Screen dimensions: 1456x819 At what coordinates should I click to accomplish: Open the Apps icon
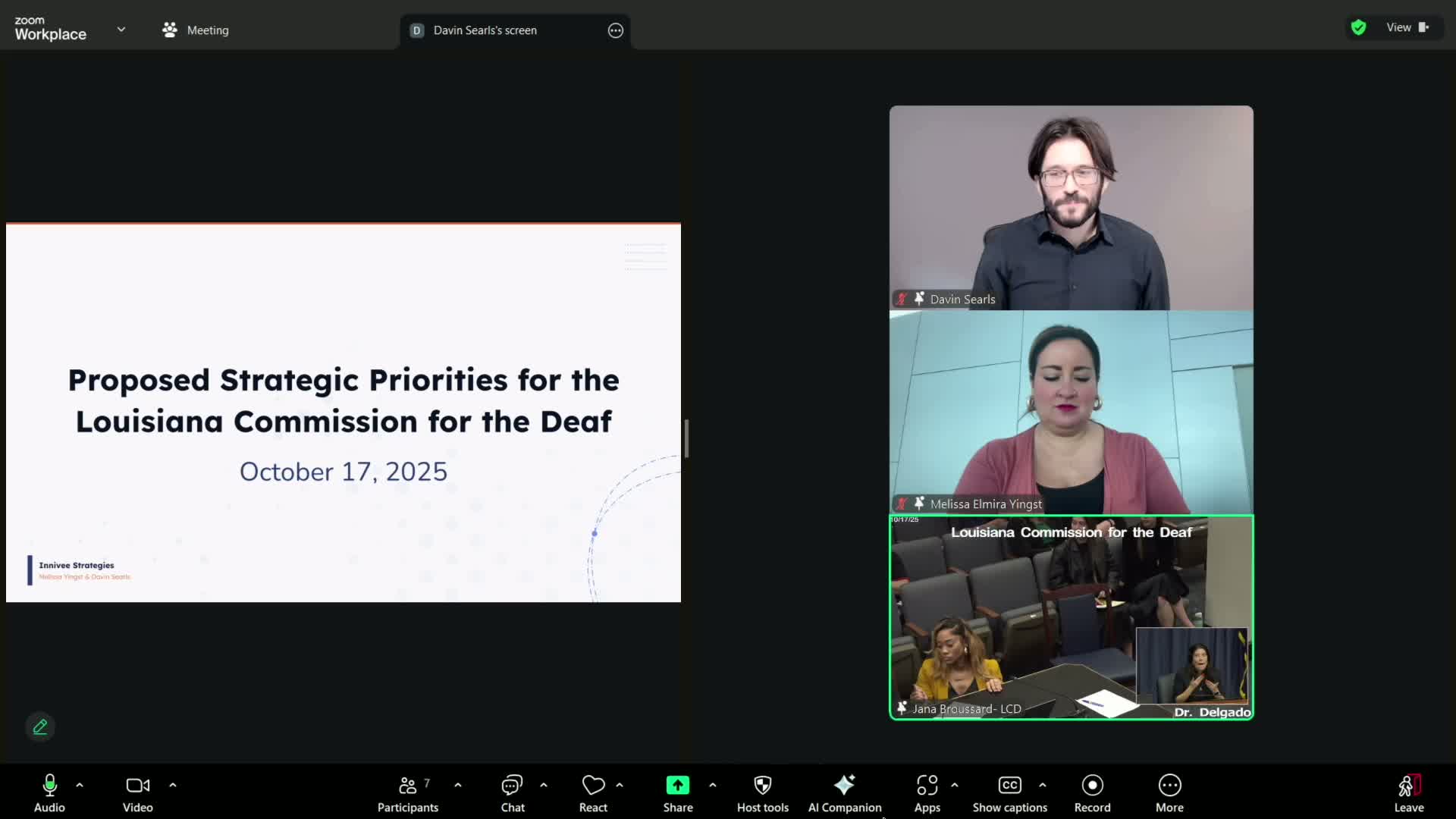[x=927, y=793]
